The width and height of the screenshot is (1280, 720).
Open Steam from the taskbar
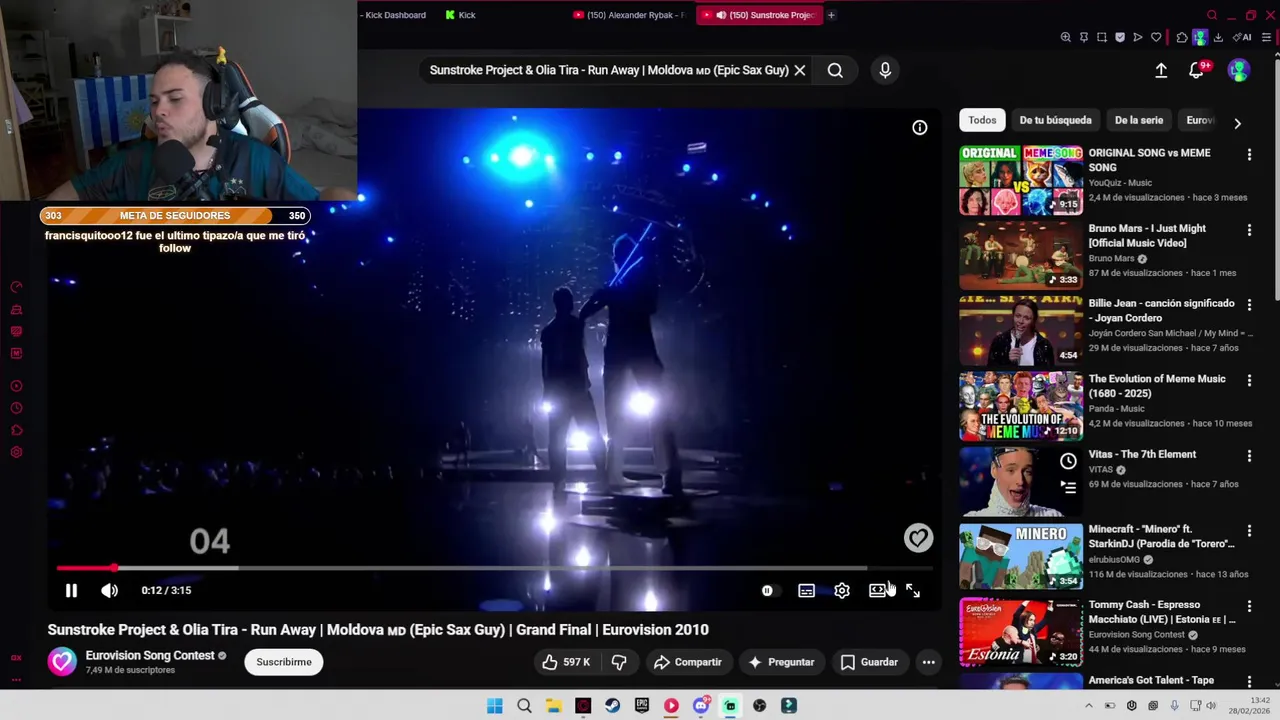[x=612, y=706]
